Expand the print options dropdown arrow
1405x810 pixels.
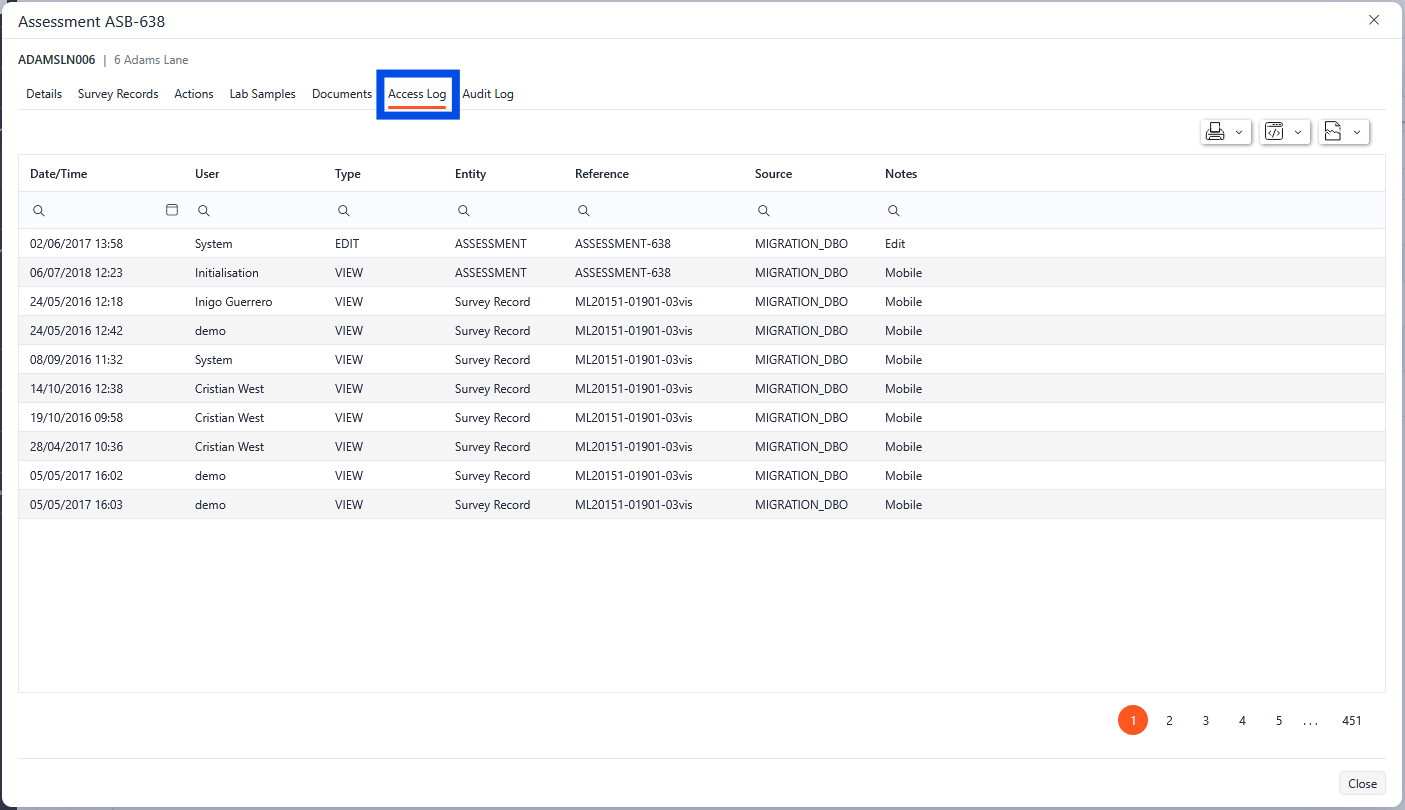click(1239, 132)
